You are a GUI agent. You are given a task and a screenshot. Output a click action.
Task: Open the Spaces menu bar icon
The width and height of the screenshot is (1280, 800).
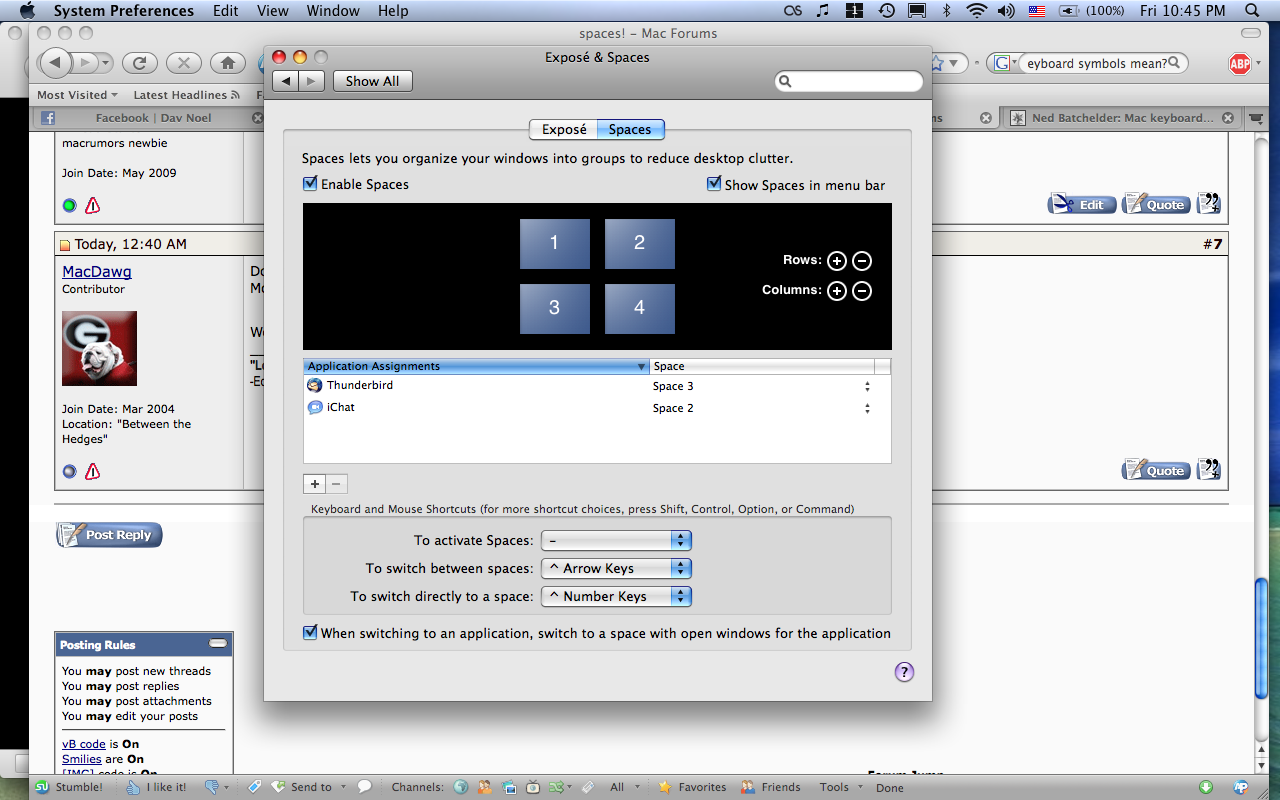pos(855,11)
